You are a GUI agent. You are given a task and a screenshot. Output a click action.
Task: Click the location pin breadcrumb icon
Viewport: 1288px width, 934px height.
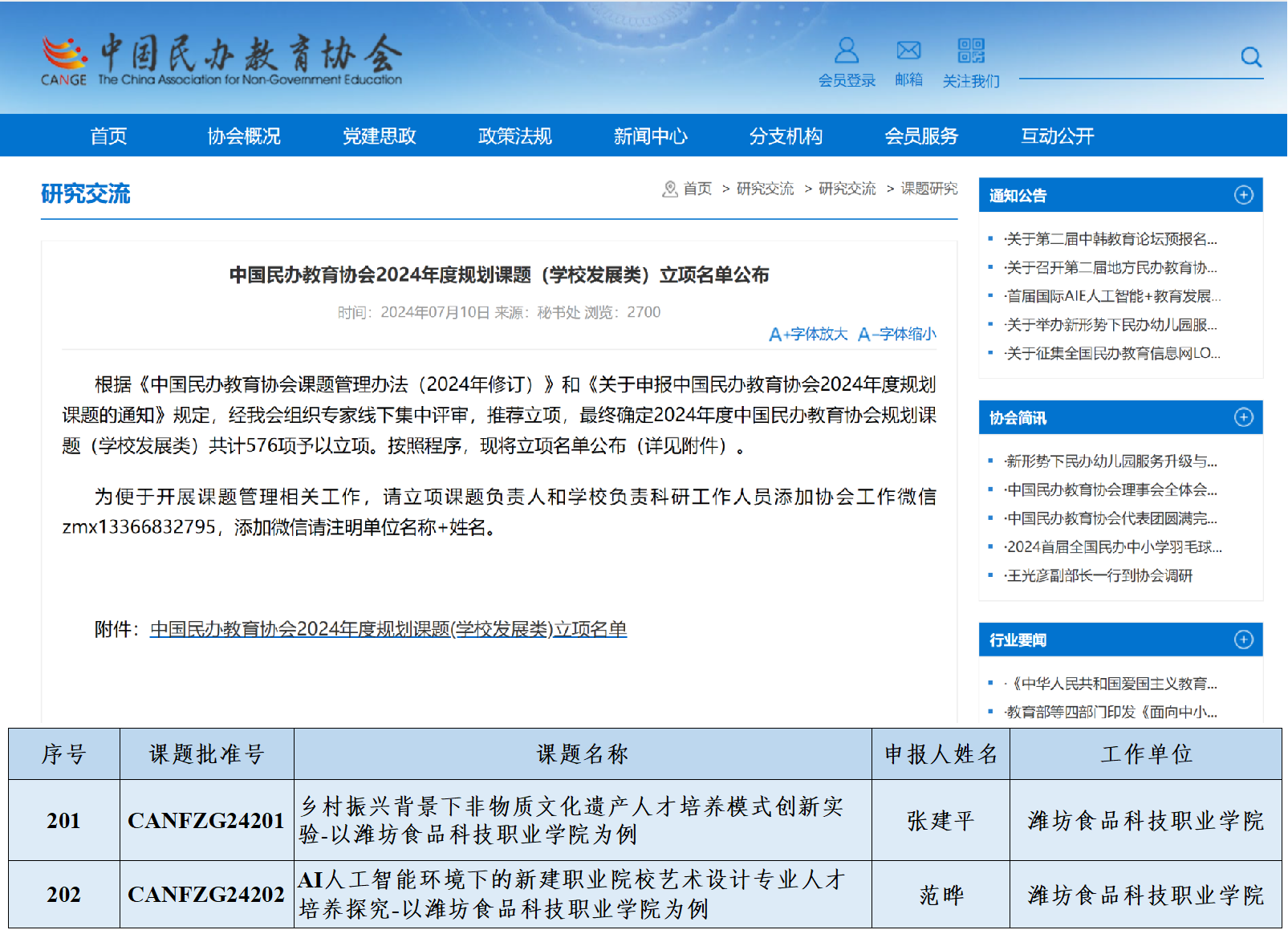669,189
